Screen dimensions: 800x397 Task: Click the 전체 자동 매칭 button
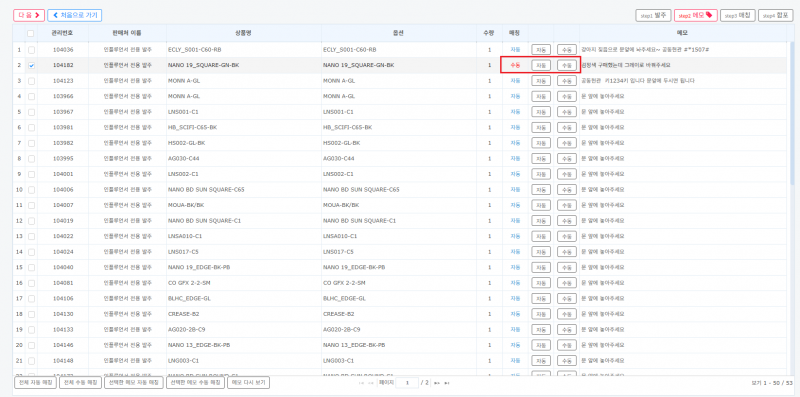[35, 382]
